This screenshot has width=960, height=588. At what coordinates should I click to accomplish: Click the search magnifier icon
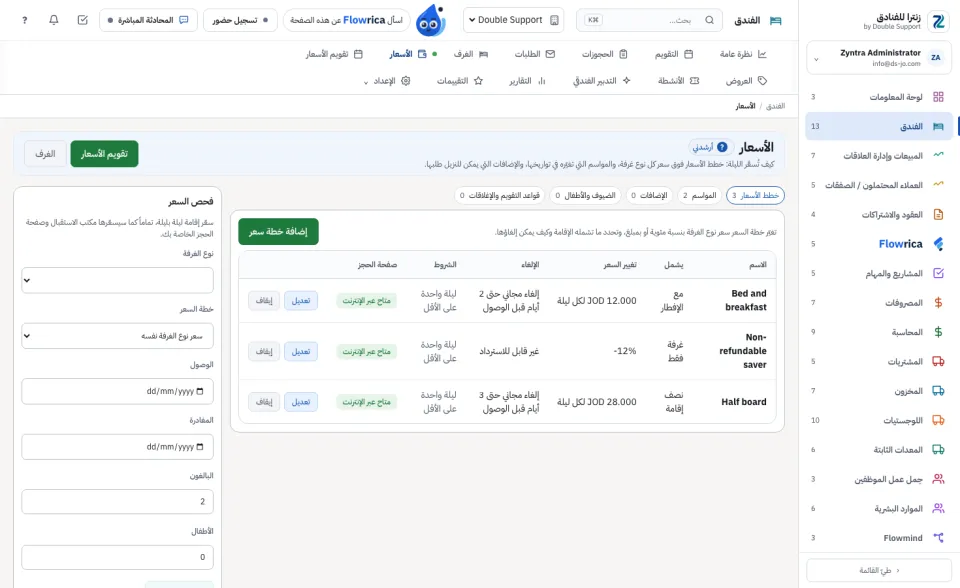(x=709, y=20)
